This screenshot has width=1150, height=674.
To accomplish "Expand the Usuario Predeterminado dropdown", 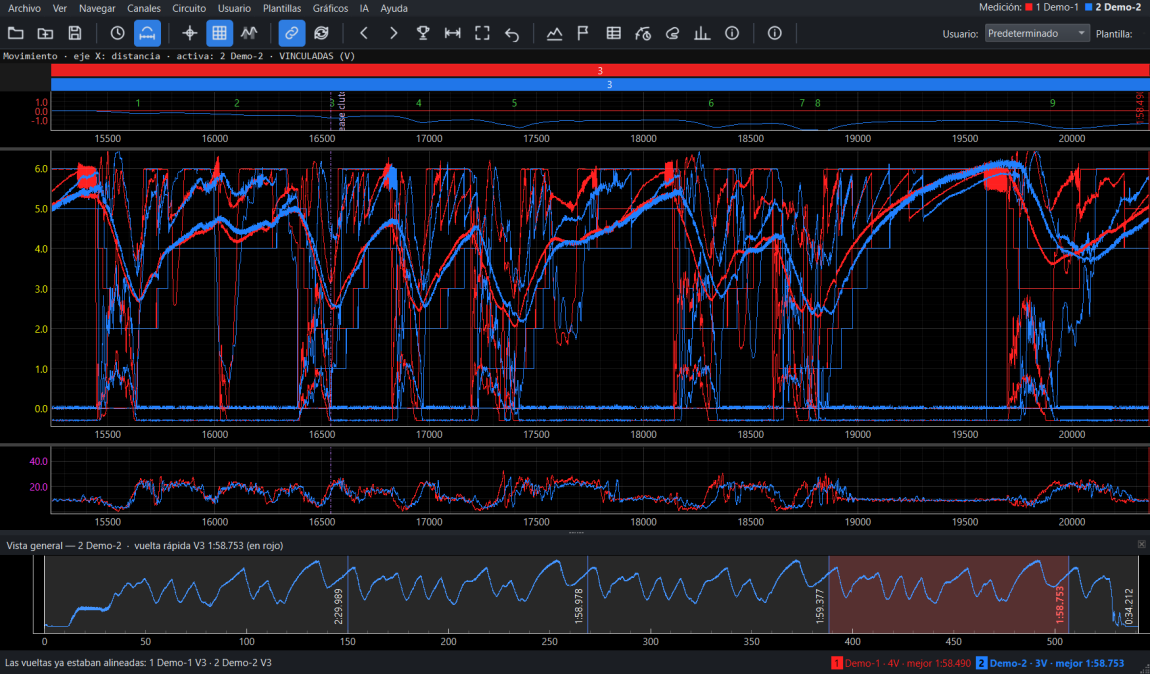I will tap(1036, 33).
